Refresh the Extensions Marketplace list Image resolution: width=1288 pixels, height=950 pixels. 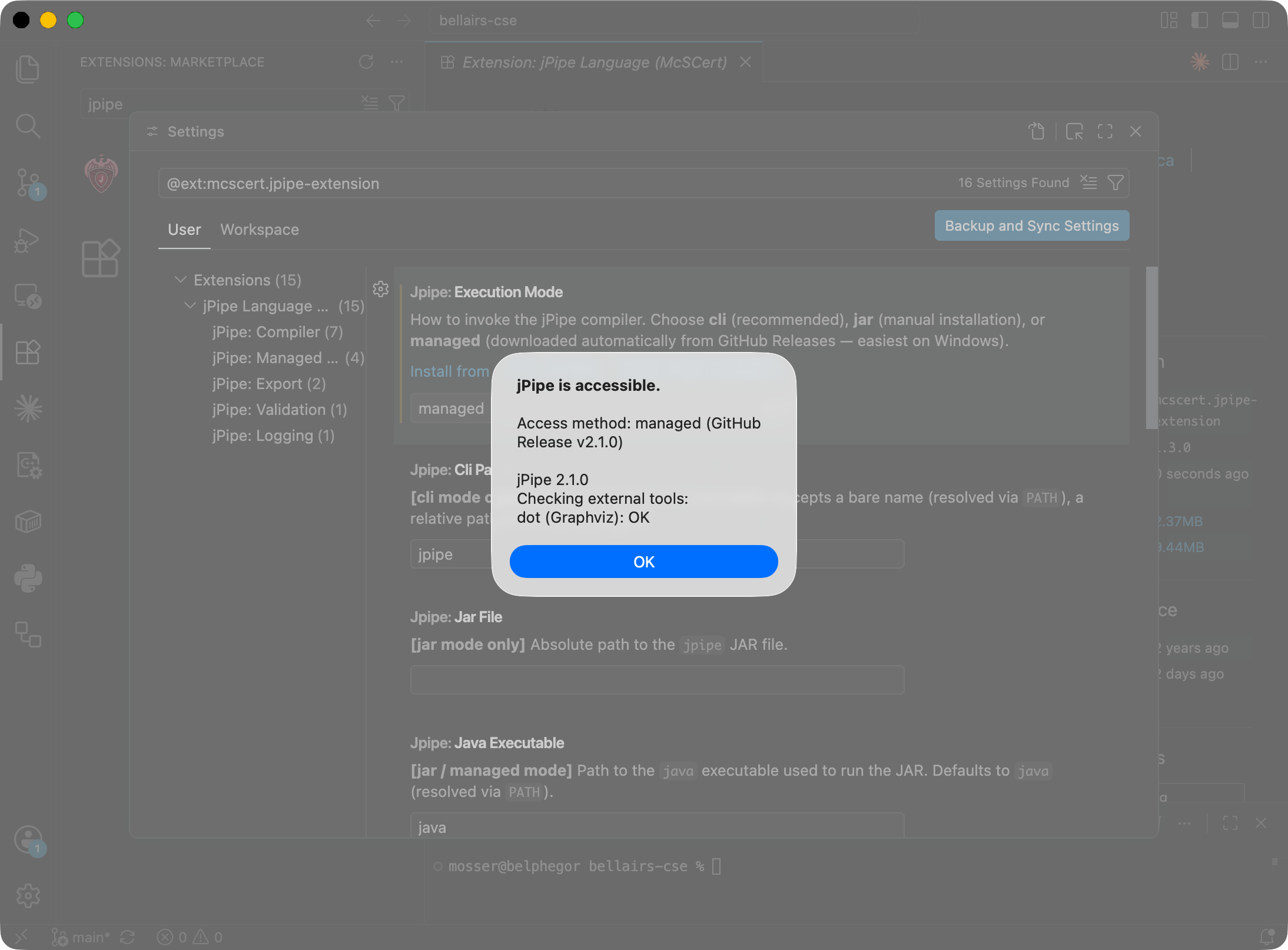[x=366, y=62]
